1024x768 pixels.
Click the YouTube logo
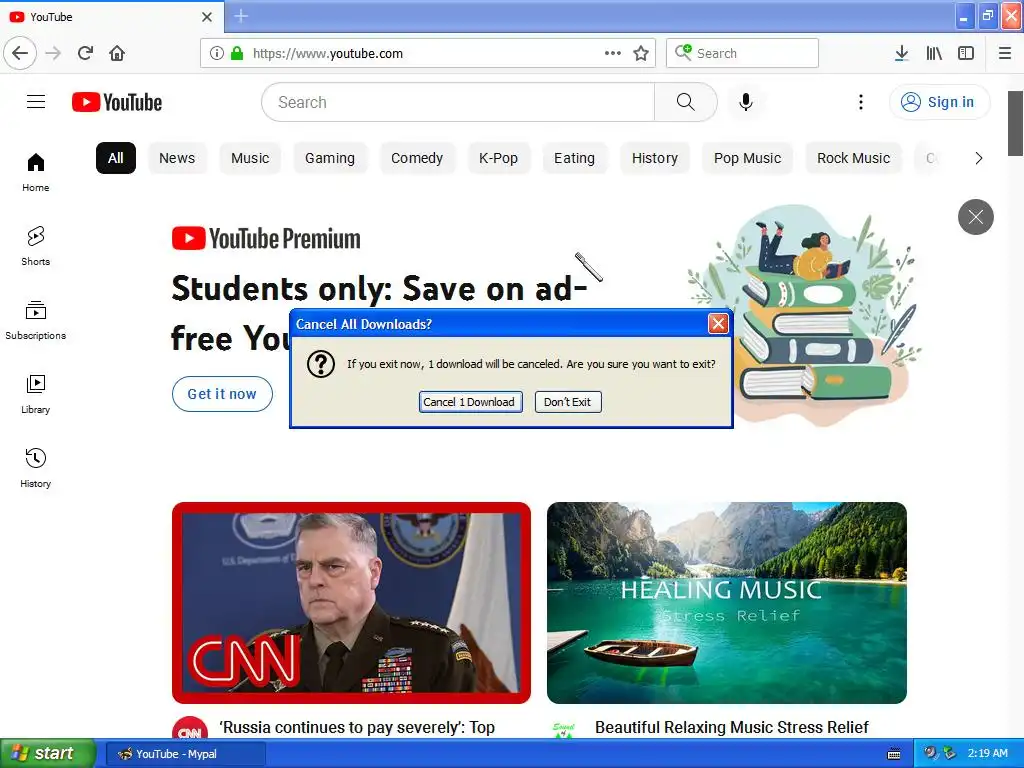117,102
